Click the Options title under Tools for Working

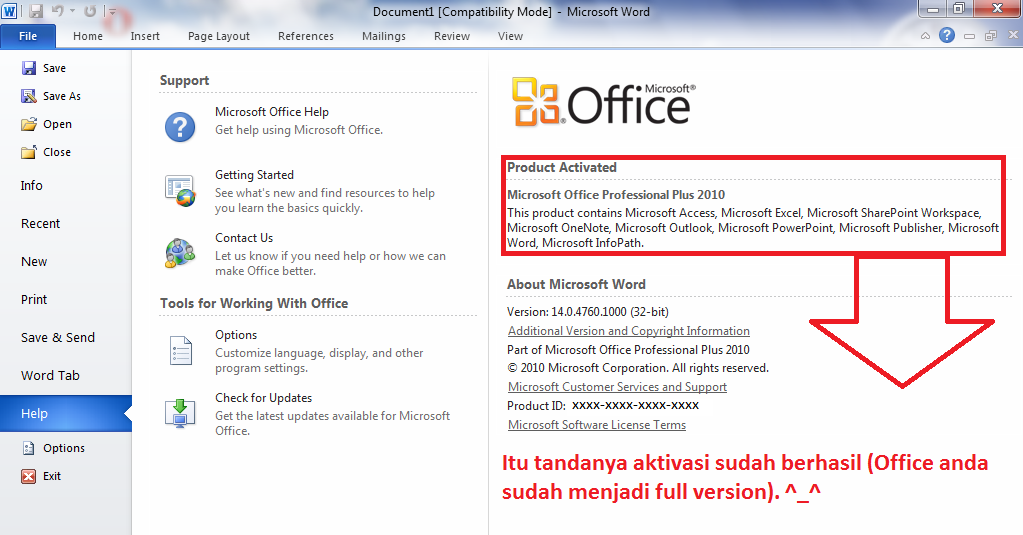click(x=236, y=335)
